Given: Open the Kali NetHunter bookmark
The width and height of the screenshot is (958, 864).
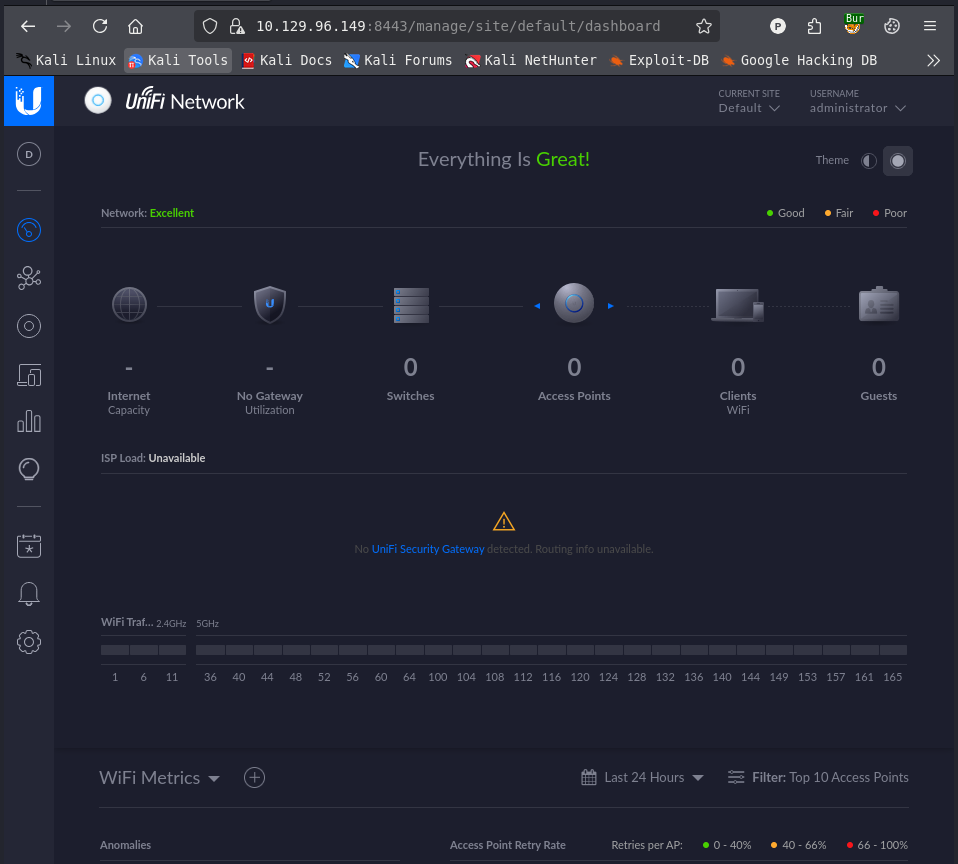Looking at the screenshot, I should [x=530, y=60].
